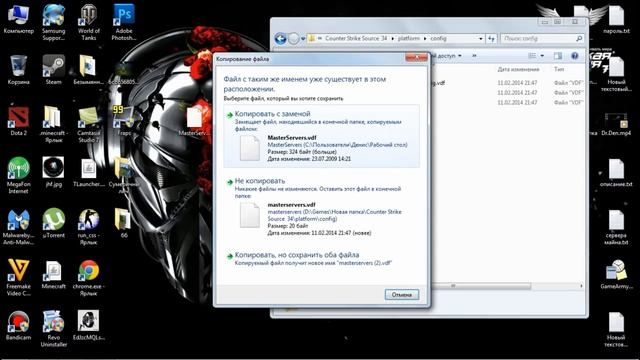
Task: Launch Malwarebytes Anti-Malware shortcut
Action: click(18, 227)
